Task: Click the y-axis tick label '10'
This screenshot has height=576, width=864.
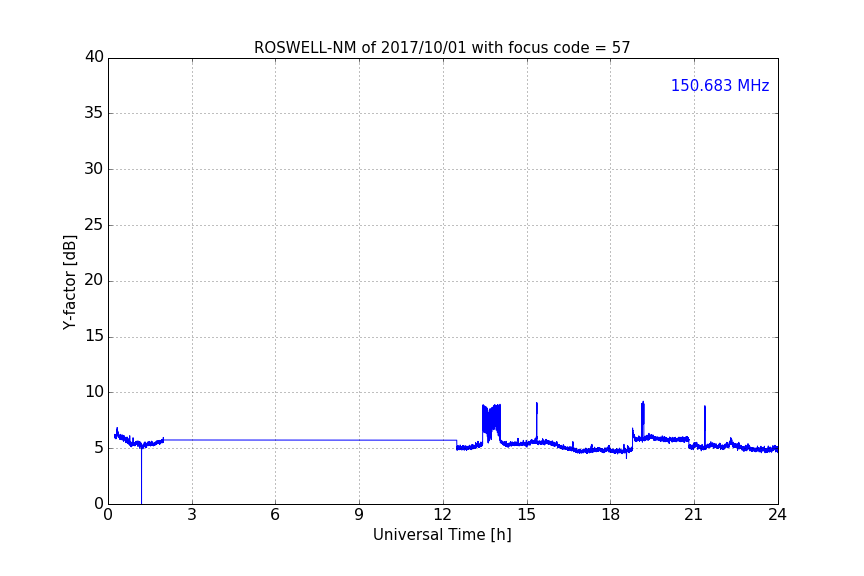Action: pyautogui.click(x=94, y=392)
